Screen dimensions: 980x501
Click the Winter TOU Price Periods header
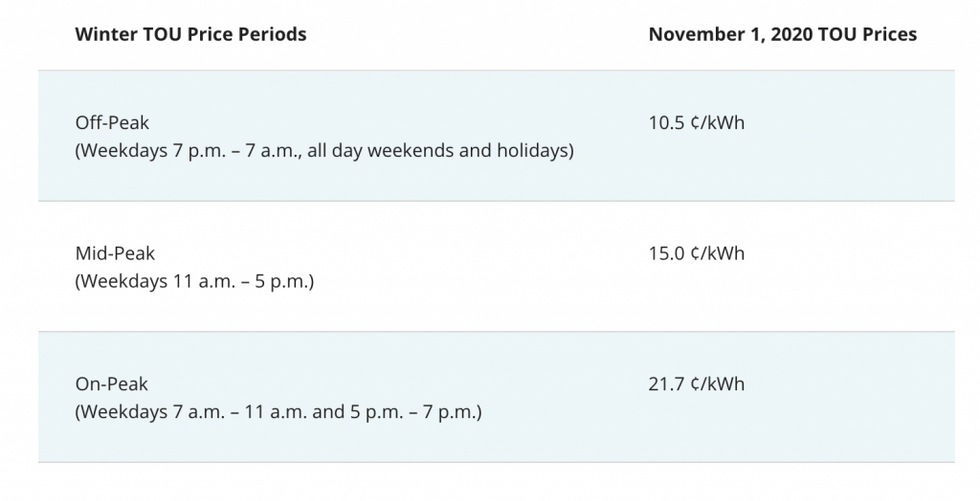click(191, 34)
